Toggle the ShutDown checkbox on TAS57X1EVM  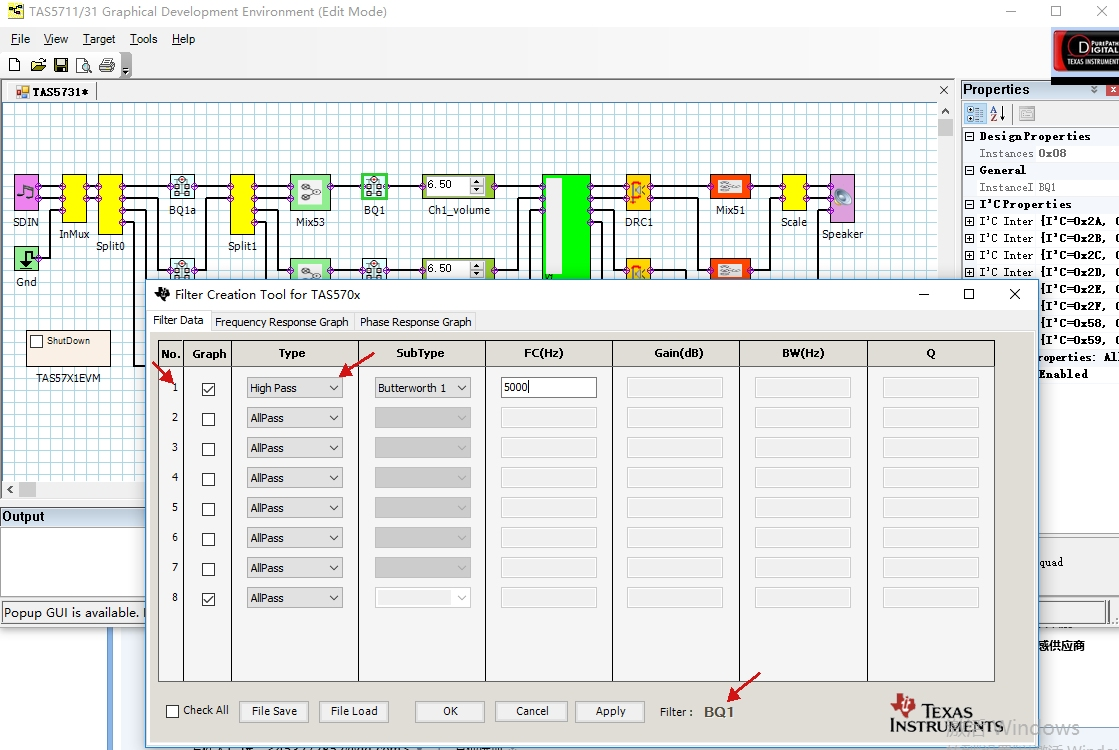[x=37, y=341]
